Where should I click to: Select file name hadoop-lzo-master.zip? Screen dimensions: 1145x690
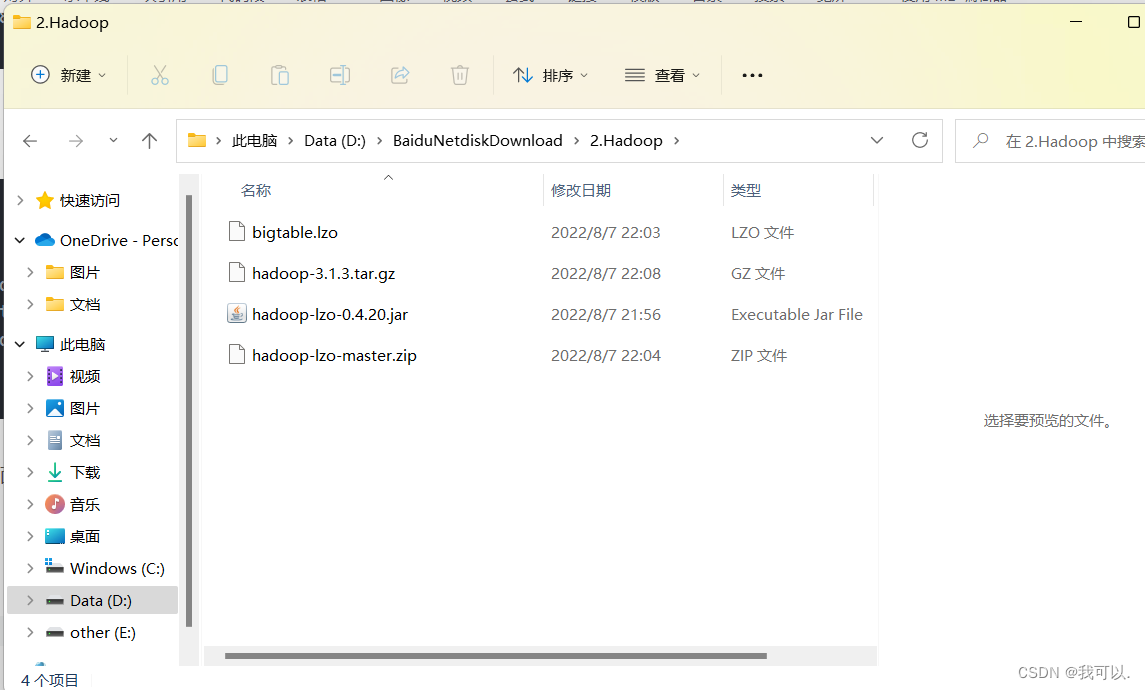[334, 356]
